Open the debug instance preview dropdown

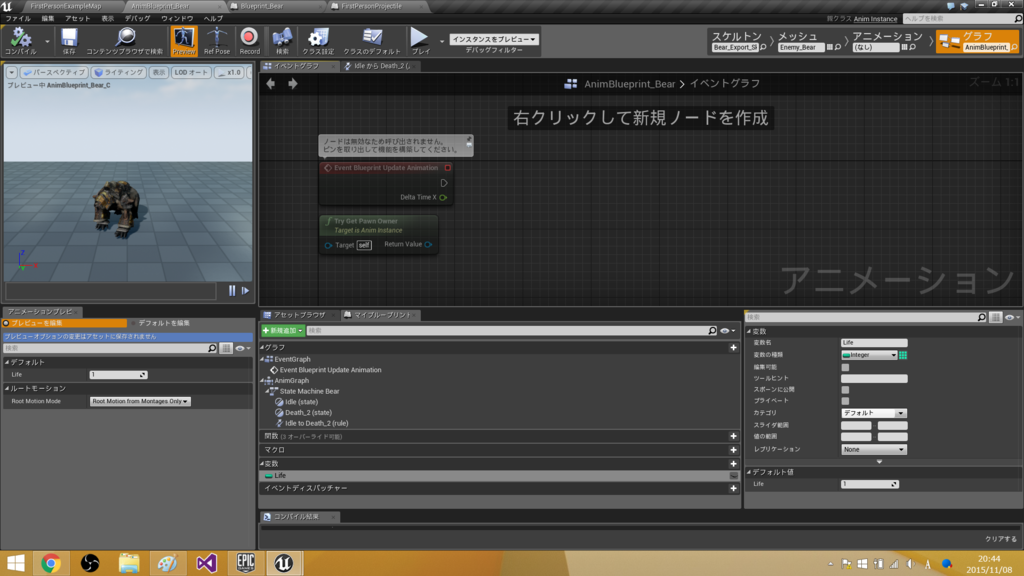click(x=494, y=39)
